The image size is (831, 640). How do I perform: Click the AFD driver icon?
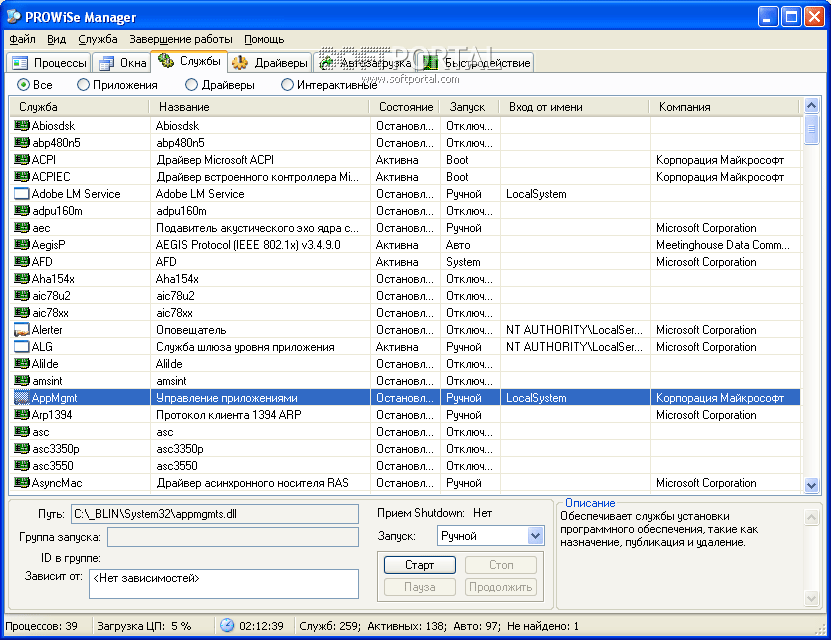[21, 262]
